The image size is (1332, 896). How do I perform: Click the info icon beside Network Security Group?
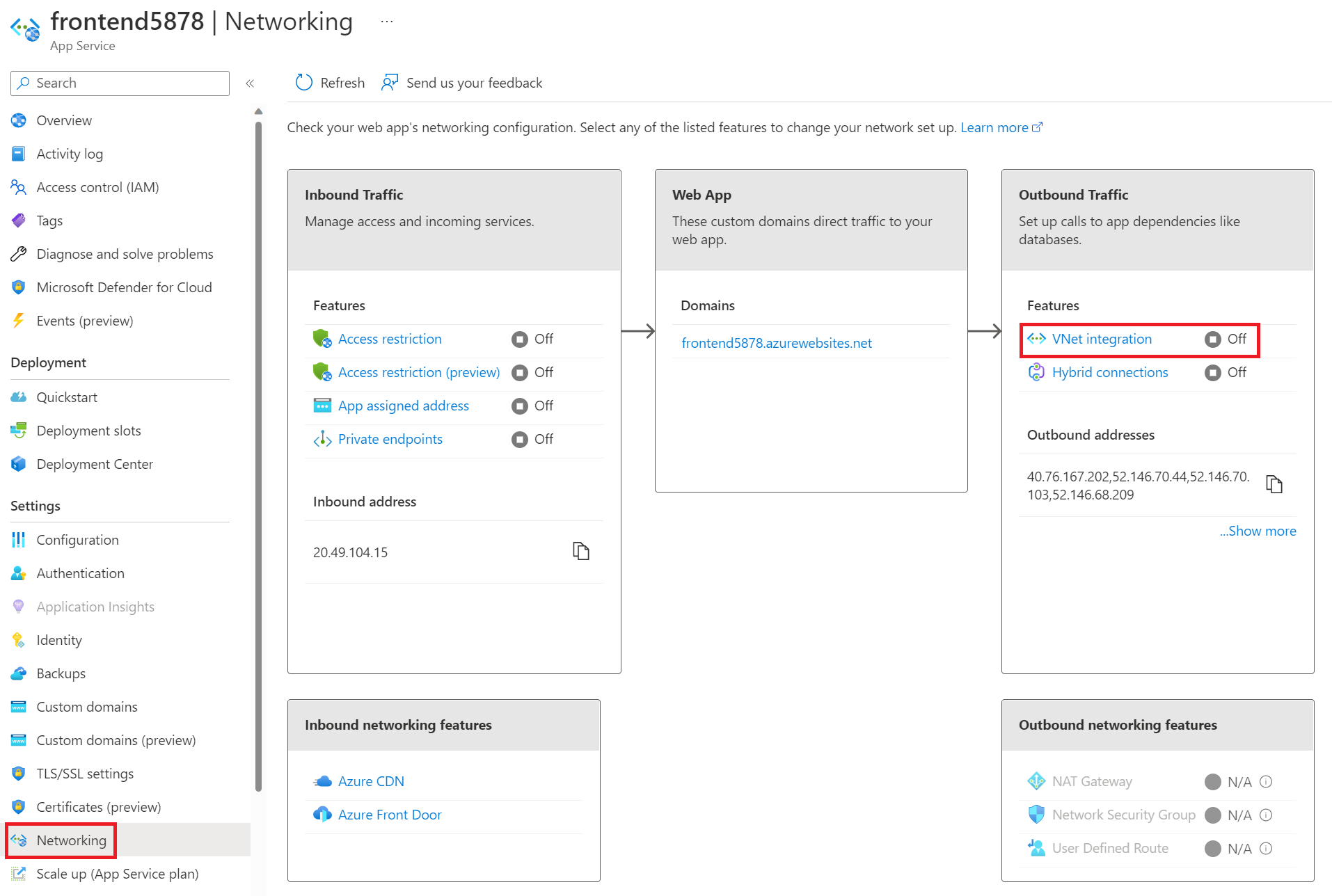click(1266, 815)
